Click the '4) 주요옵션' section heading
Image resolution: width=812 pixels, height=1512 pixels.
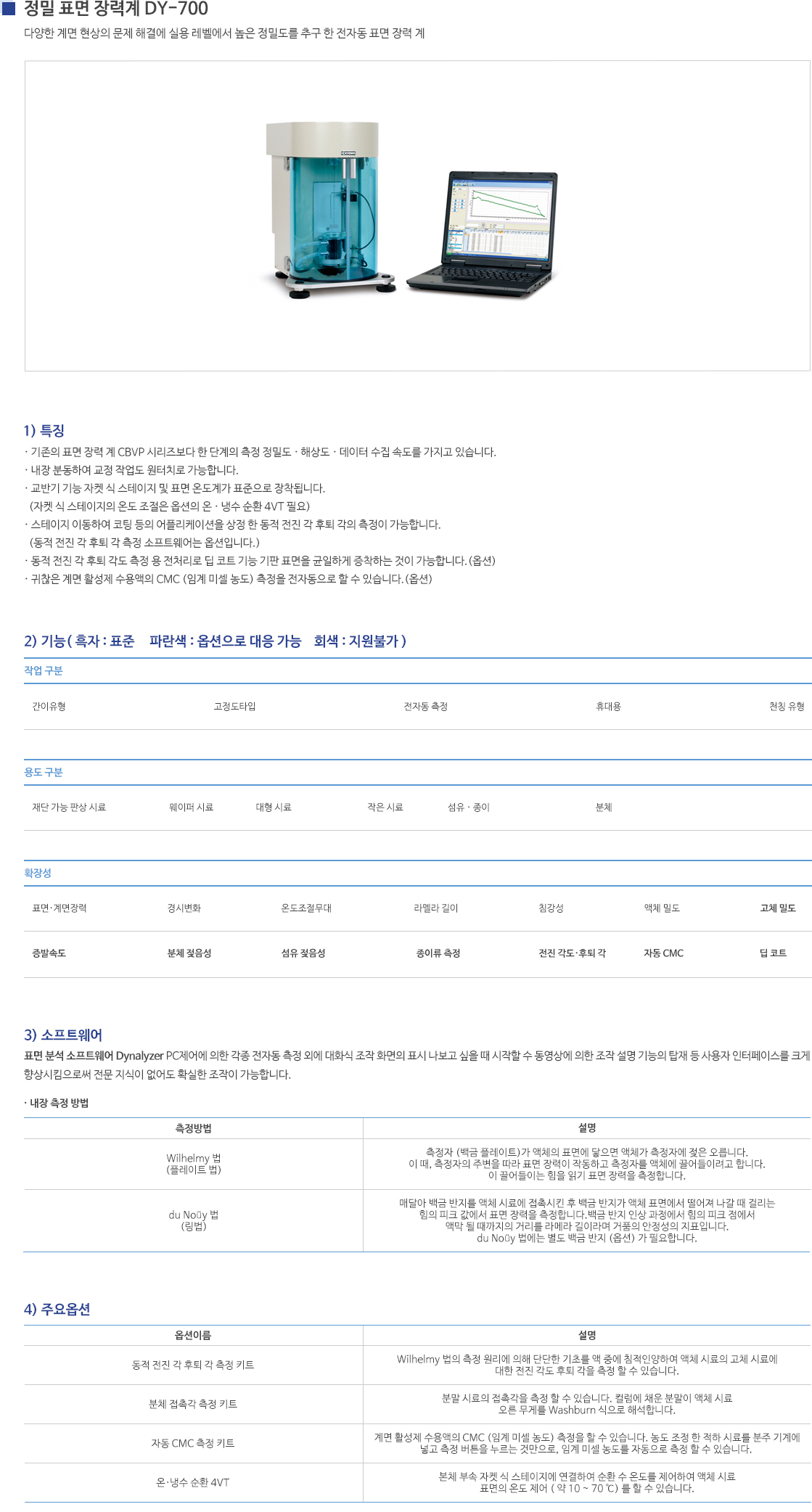pyautogui.click(x=57, y=1310)
